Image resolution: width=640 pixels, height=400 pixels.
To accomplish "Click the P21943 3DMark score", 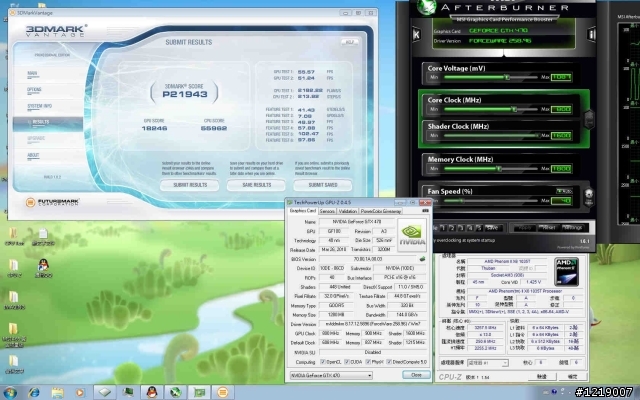I will 185,94.
